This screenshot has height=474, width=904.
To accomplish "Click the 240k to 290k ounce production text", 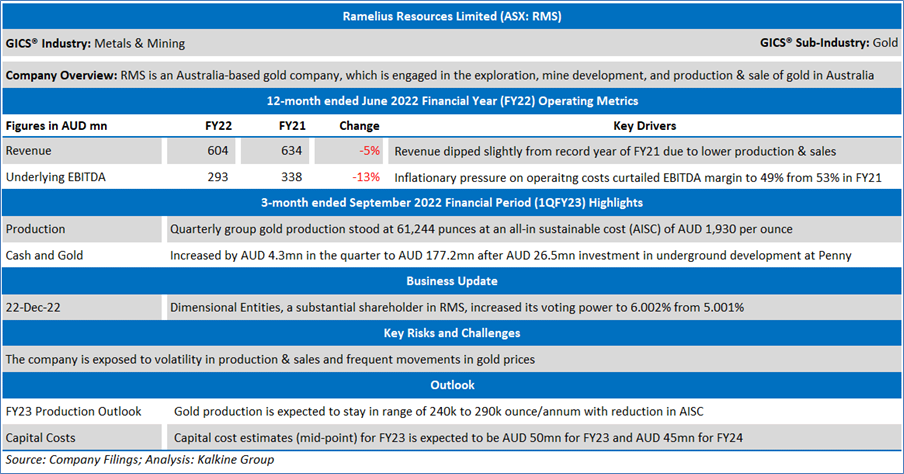I will tap(439, 412).
